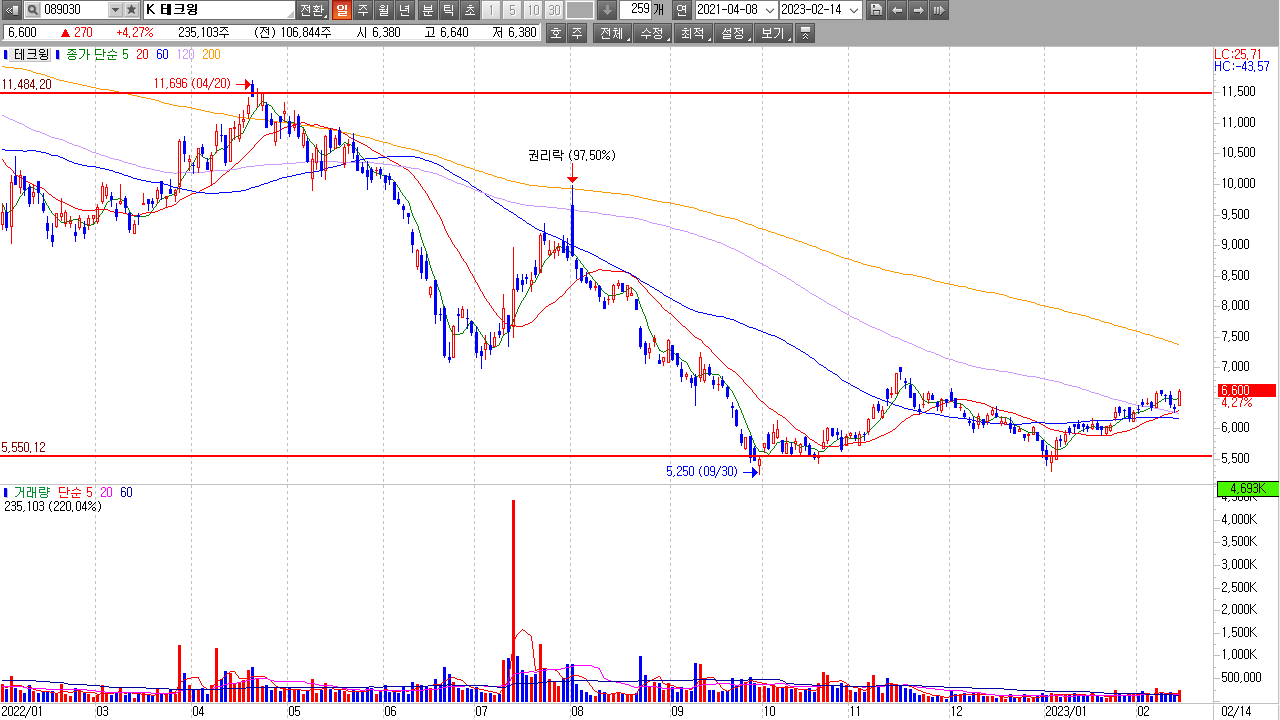Click the 235,103 (220.04%) volume readout
1280x720 pixels.
tap(53, 506)
